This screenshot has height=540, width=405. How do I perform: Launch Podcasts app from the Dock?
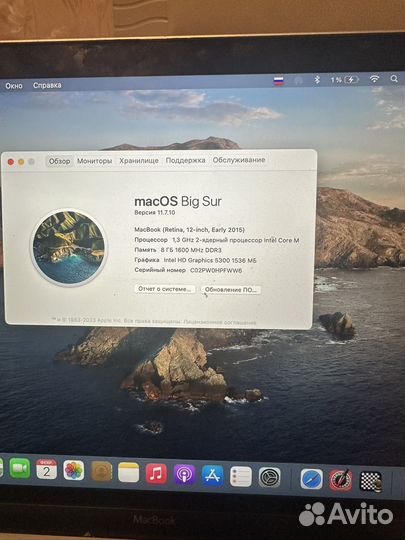click(184, 475)
